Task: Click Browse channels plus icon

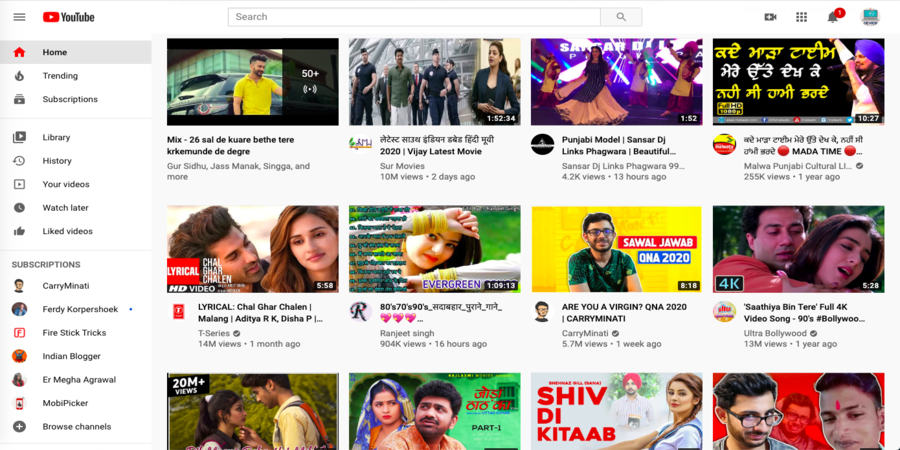Action: (20, 426)
